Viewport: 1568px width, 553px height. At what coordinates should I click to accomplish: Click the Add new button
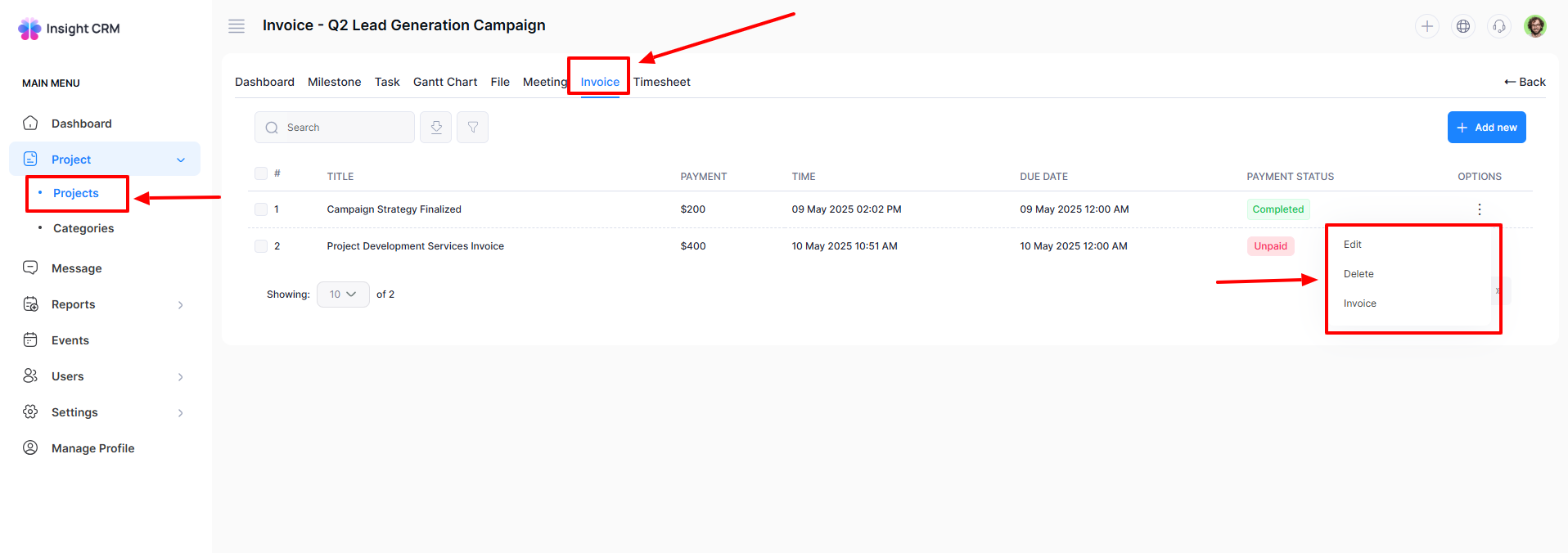(x=1486, y=128)
